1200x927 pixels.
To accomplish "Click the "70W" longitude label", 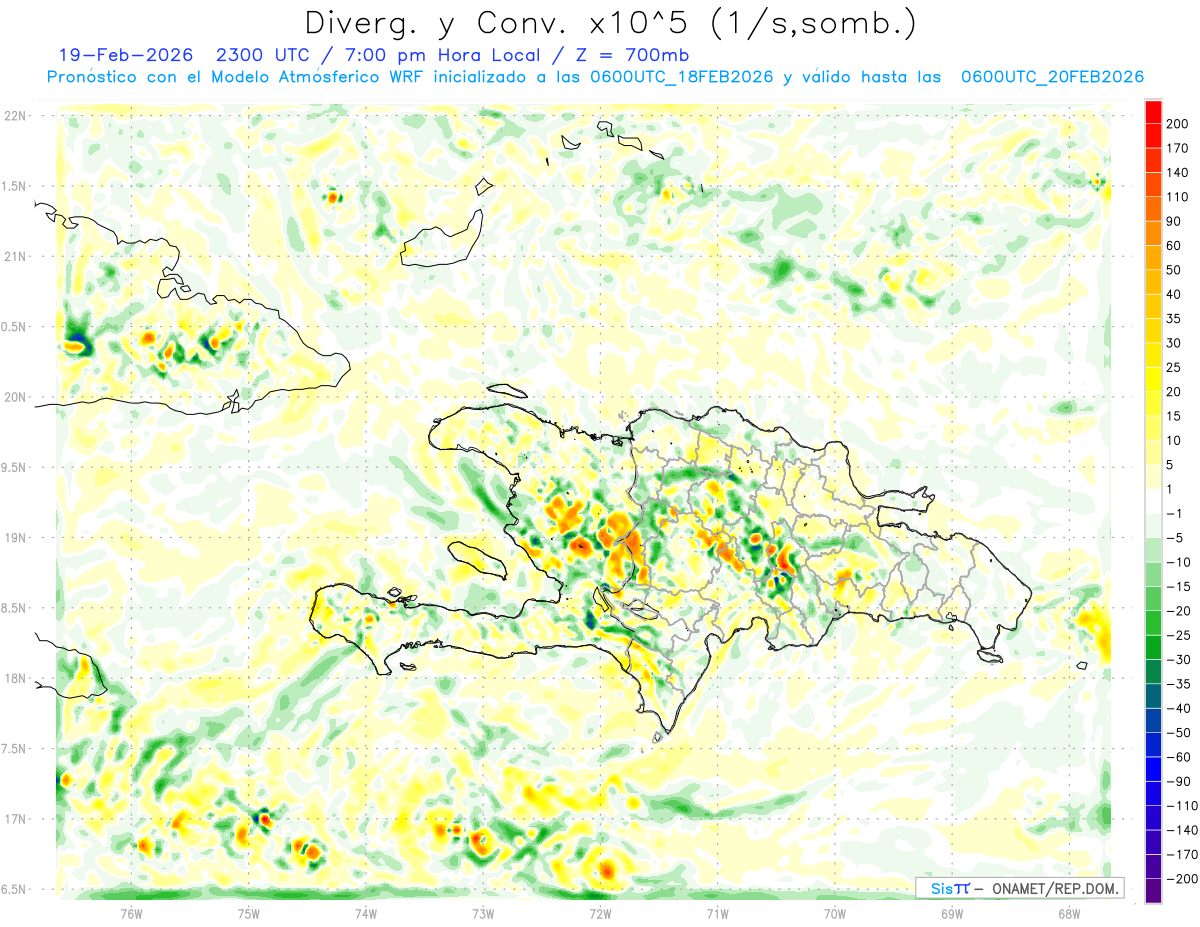I will 835,913.
